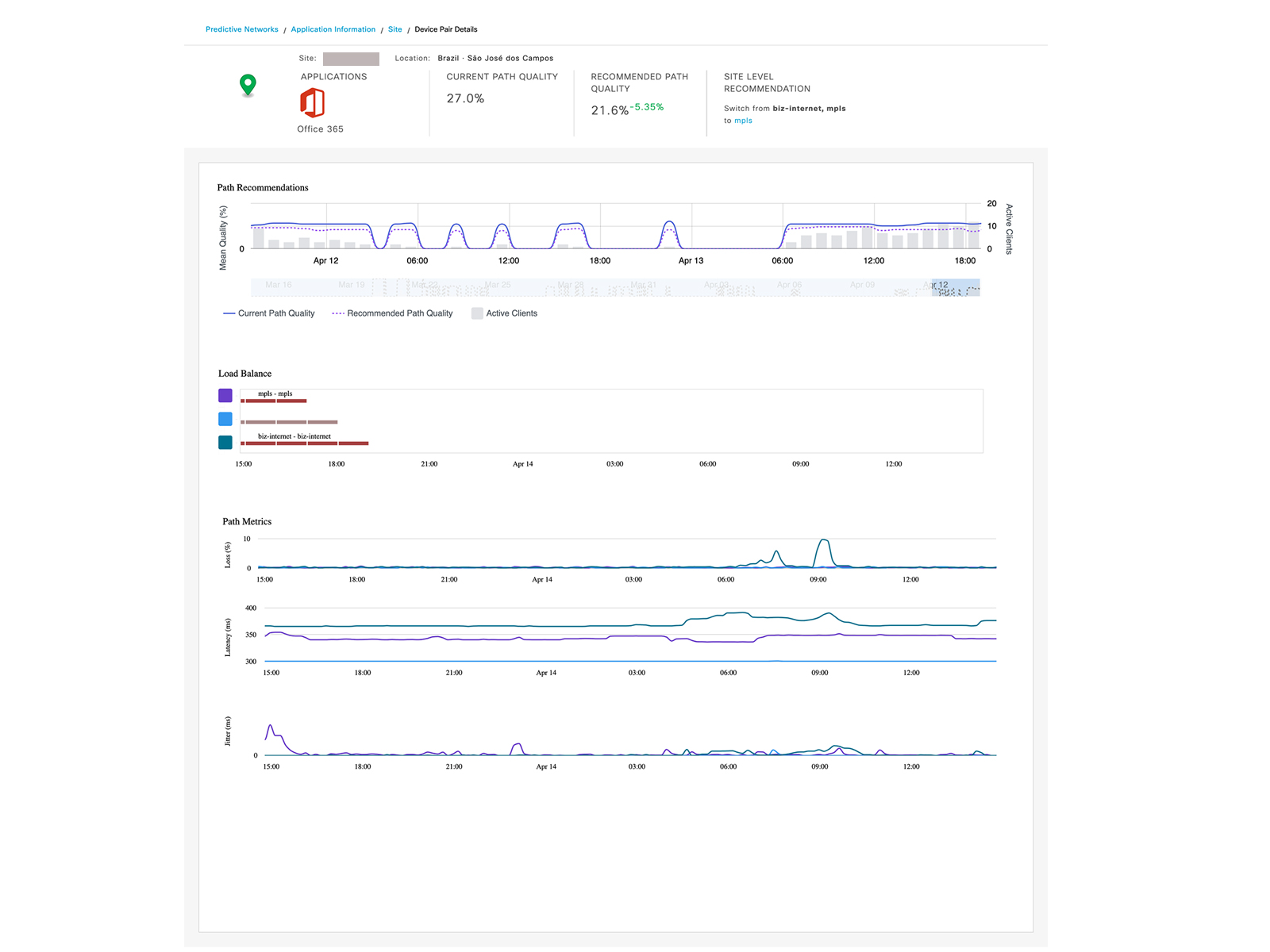The width and height of the screenshot is (1270, 952).
Task: Click the Active Clients legend square
Action: click(x=477, y=313)
